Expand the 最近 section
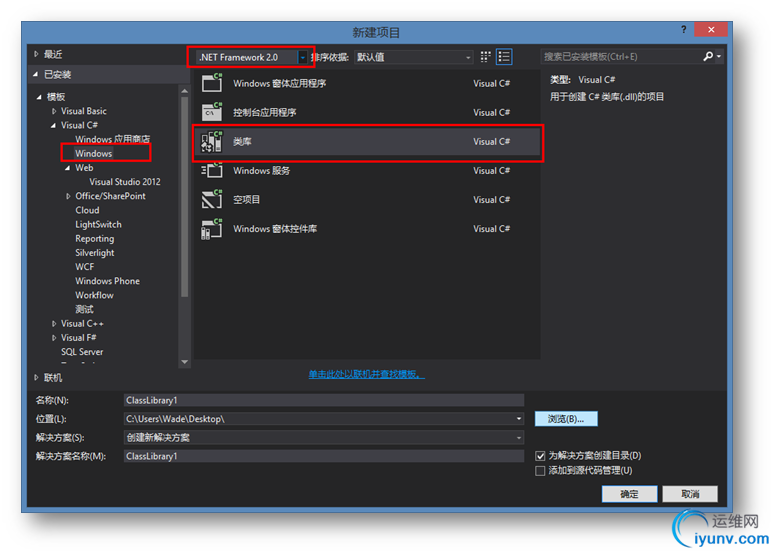 pos(36,54)
